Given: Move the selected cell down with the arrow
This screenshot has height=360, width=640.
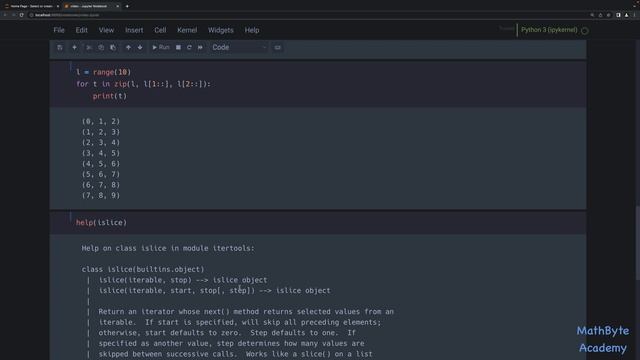Looking at the screenshot, I should coord(140,47).
